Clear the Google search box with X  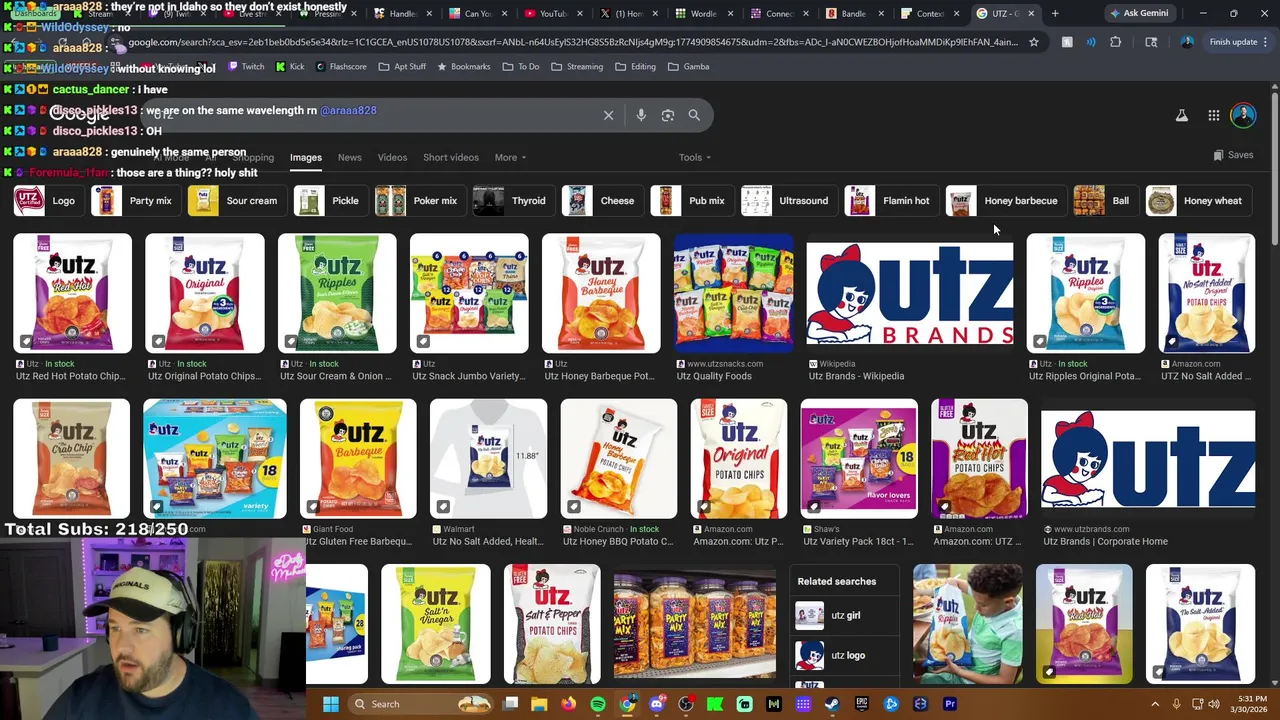[608, 115]
